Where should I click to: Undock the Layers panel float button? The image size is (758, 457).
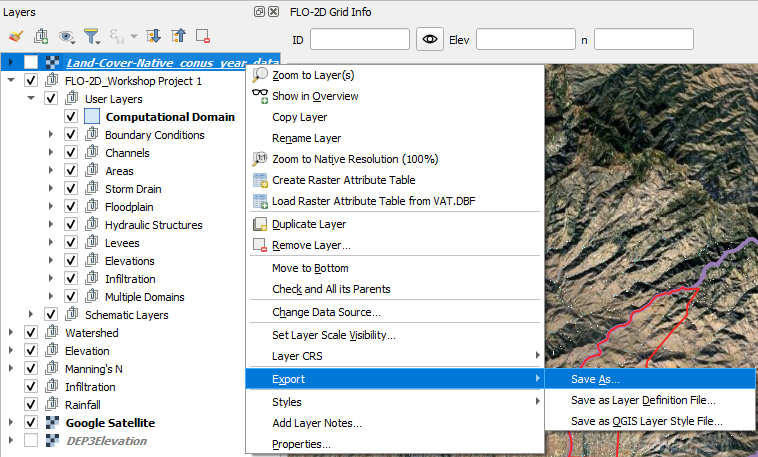click(260, 12)
